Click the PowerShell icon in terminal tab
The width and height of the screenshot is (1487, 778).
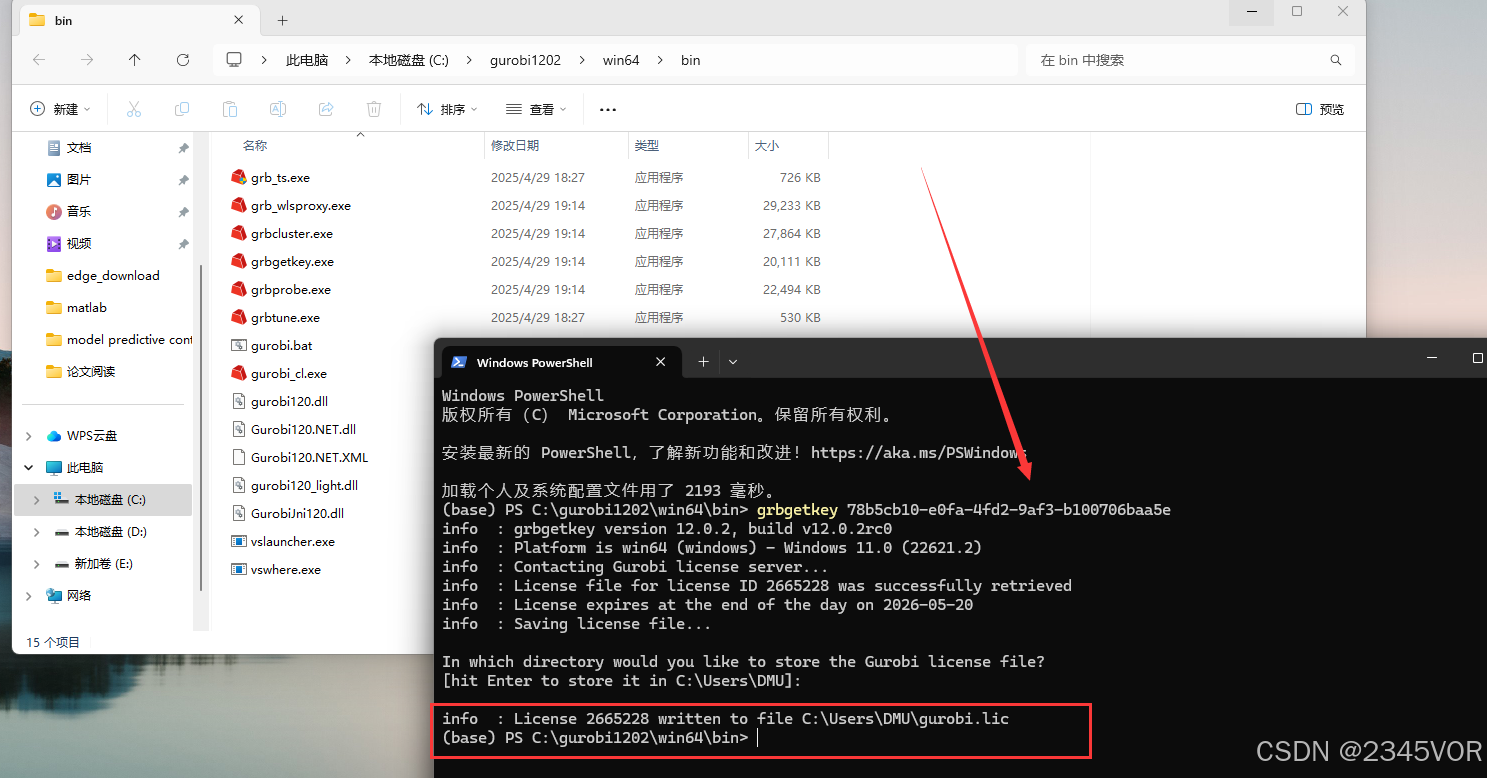click(x=459, y=362)
